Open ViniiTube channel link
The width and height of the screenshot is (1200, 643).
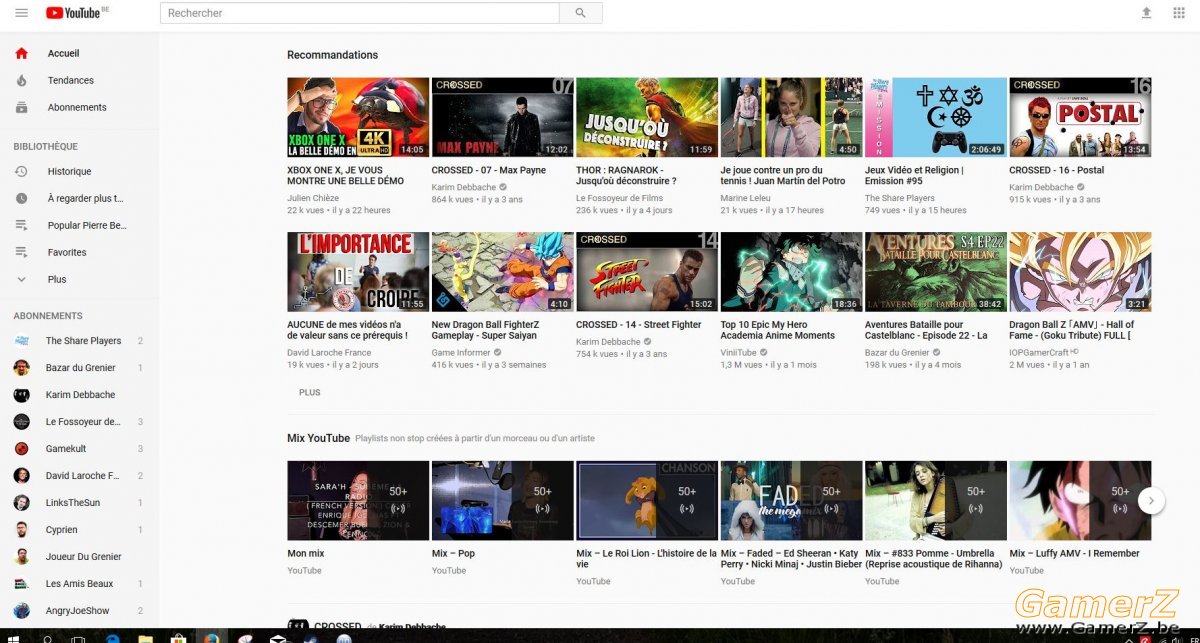tap(738, 353)
